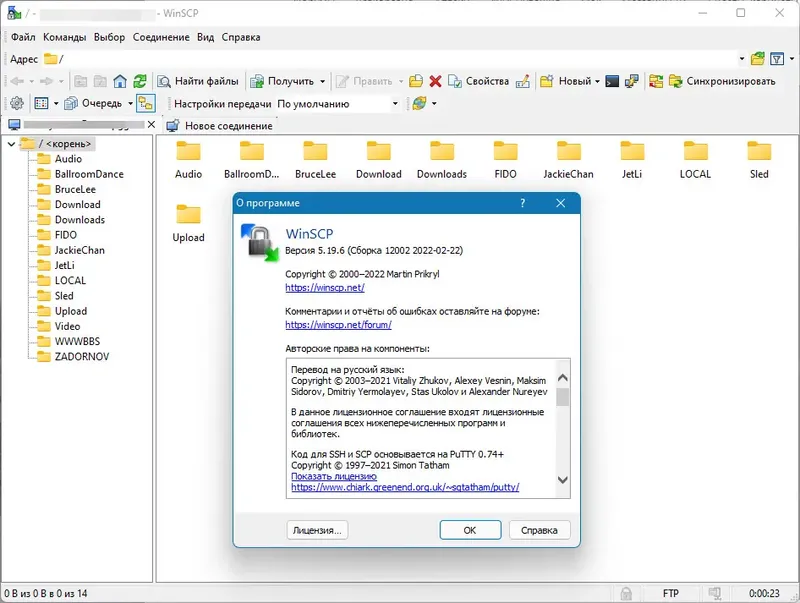Open the Команды menu
Screen dimensions: 800x603
click(x=65, y=37)
